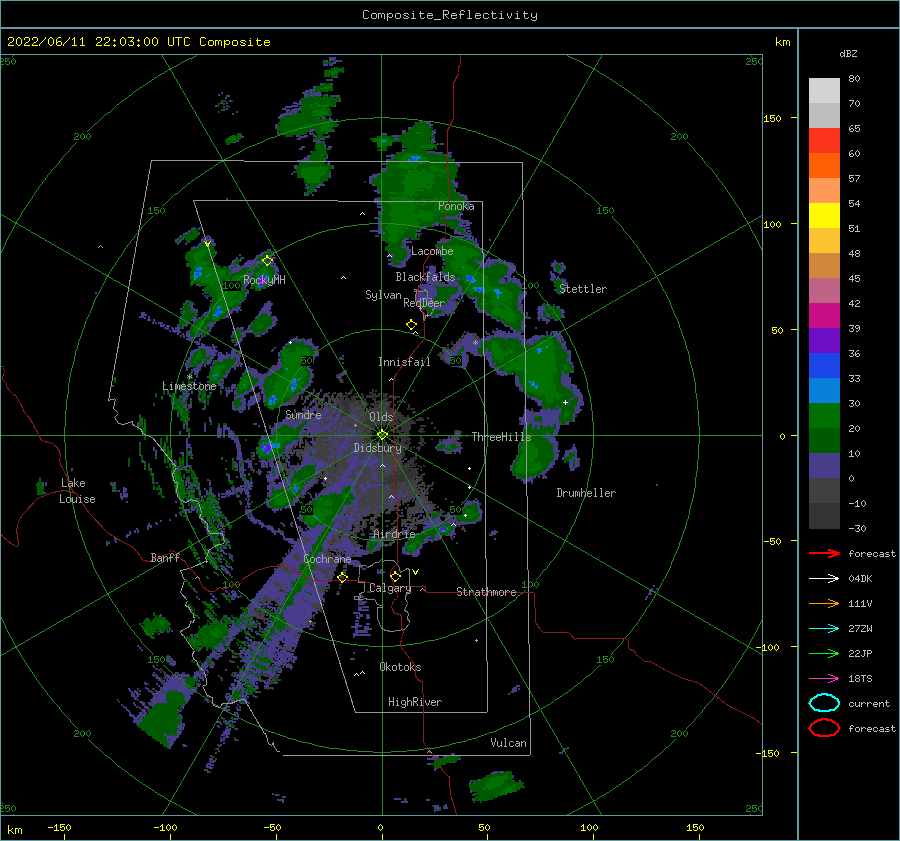
Task: Click the yellow diamond marker above Calgary label
Action: tap(395, 576)
